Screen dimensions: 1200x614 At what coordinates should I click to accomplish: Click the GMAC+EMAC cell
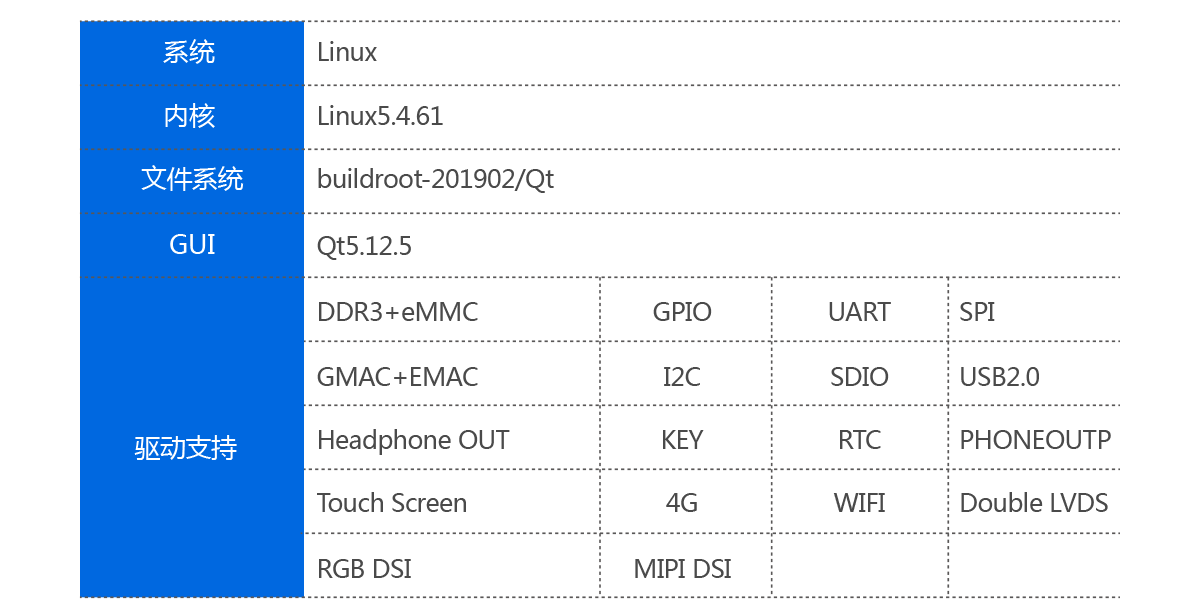point(452,374)
